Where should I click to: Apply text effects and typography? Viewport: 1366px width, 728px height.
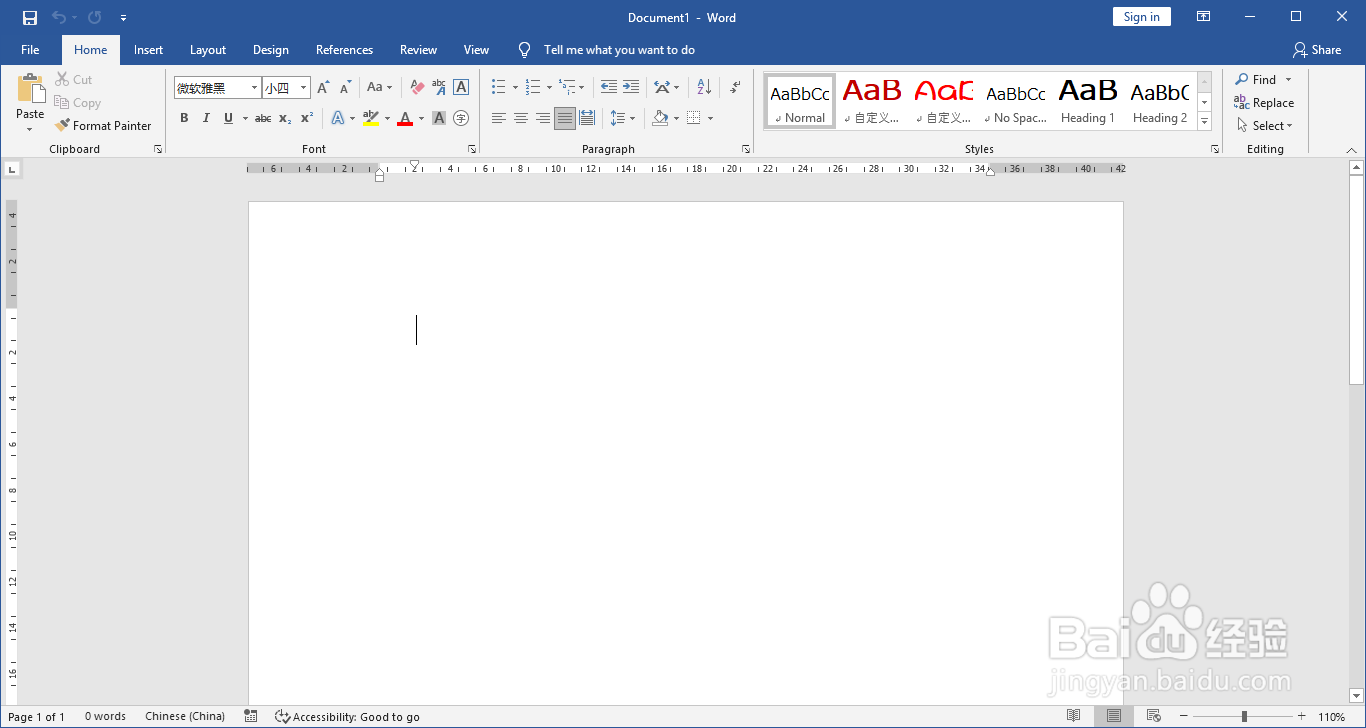pyautogui.click(x=337, y=118)
